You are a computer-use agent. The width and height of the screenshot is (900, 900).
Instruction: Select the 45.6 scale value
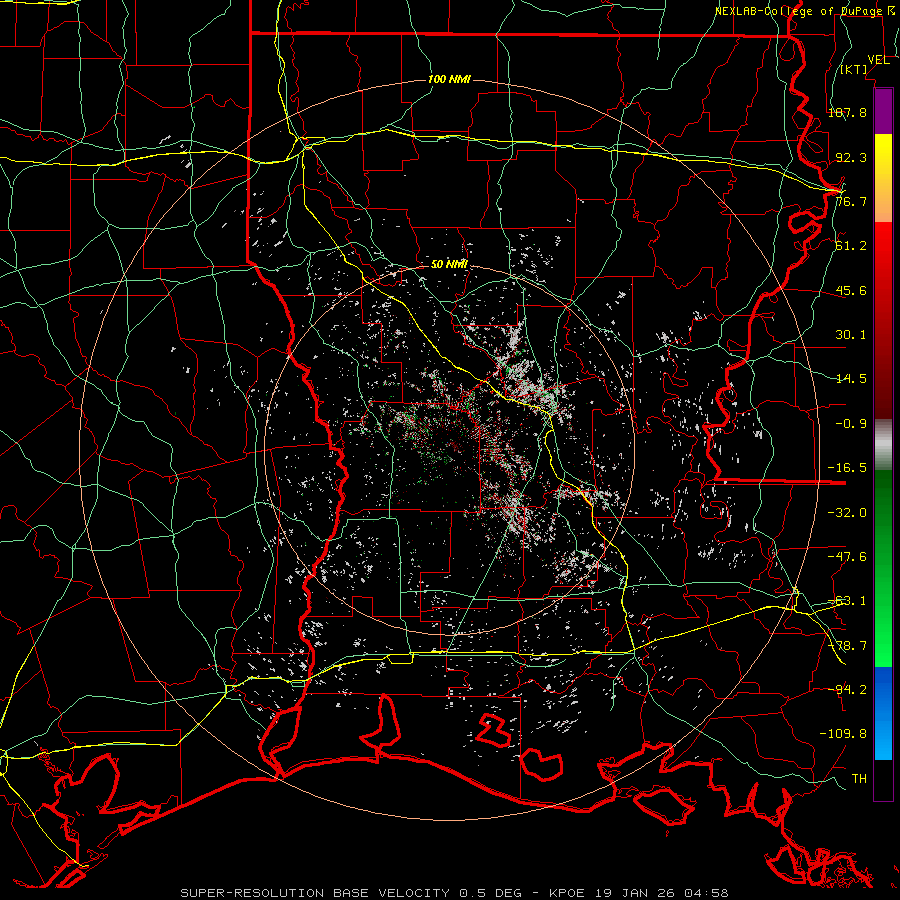[x=851, y=290]
